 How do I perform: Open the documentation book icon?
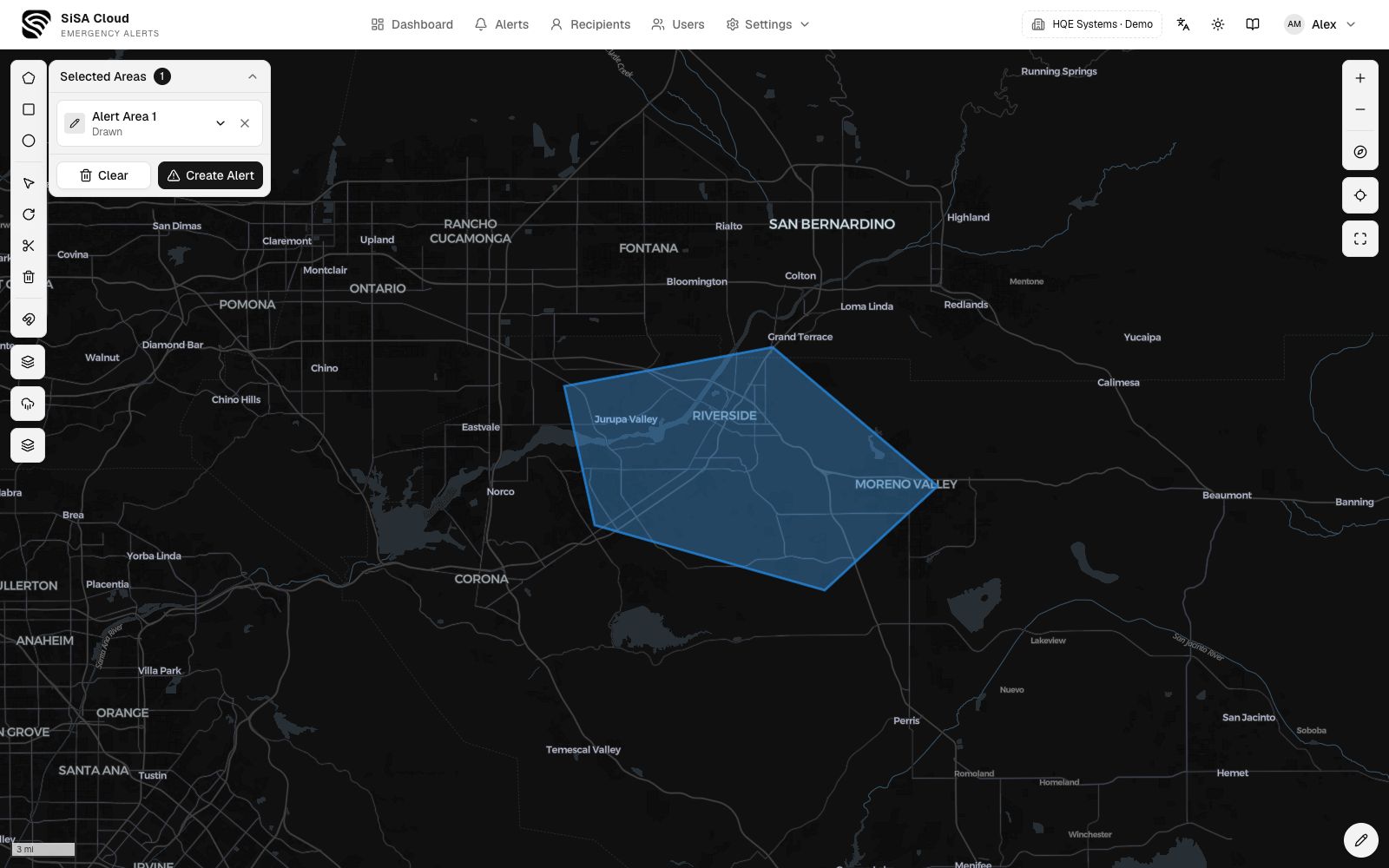[x=1253, y=24]
